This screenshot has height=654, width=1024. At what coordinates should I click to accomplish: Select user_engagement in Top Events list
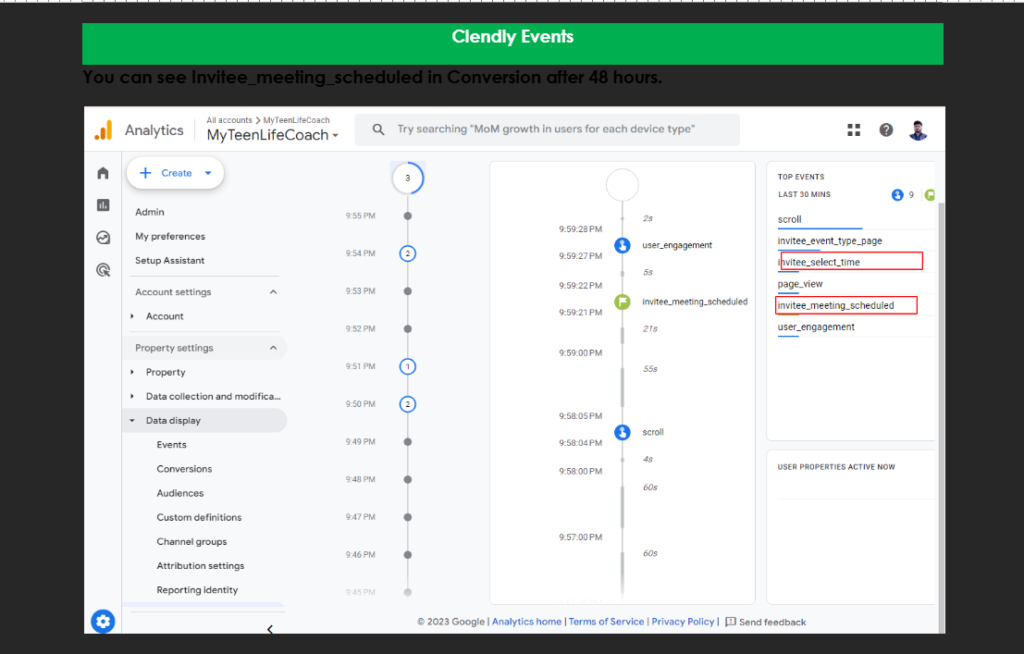click(816, 327)
